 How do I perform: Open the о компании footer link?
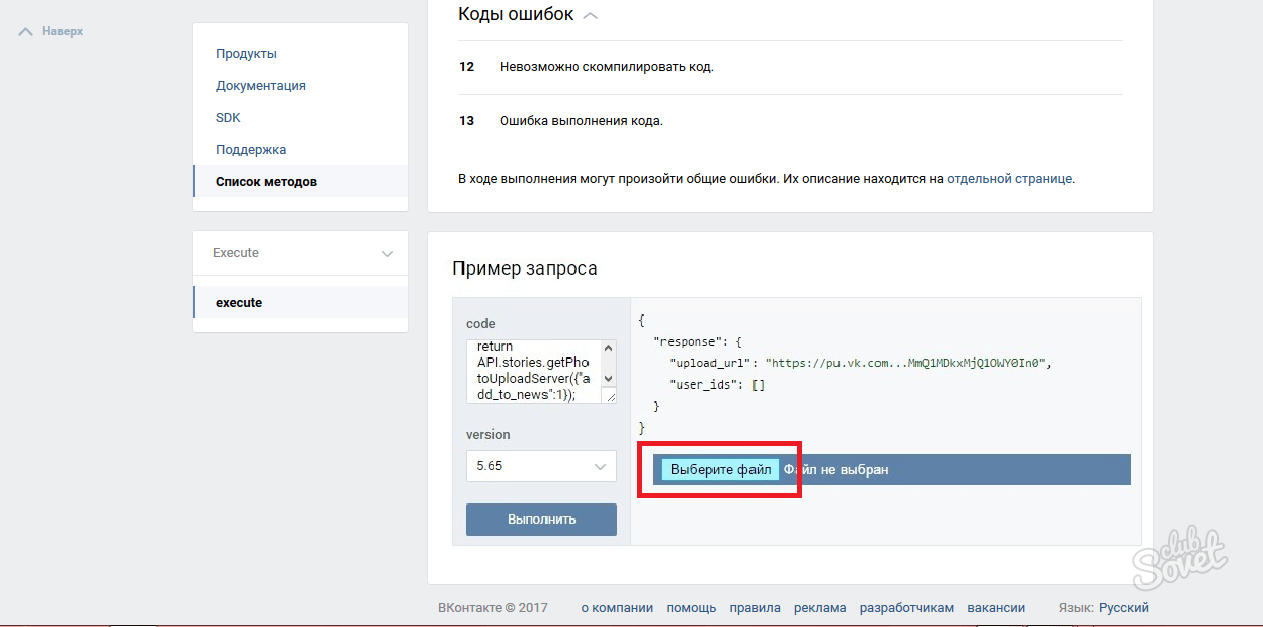tap(617, 608)
